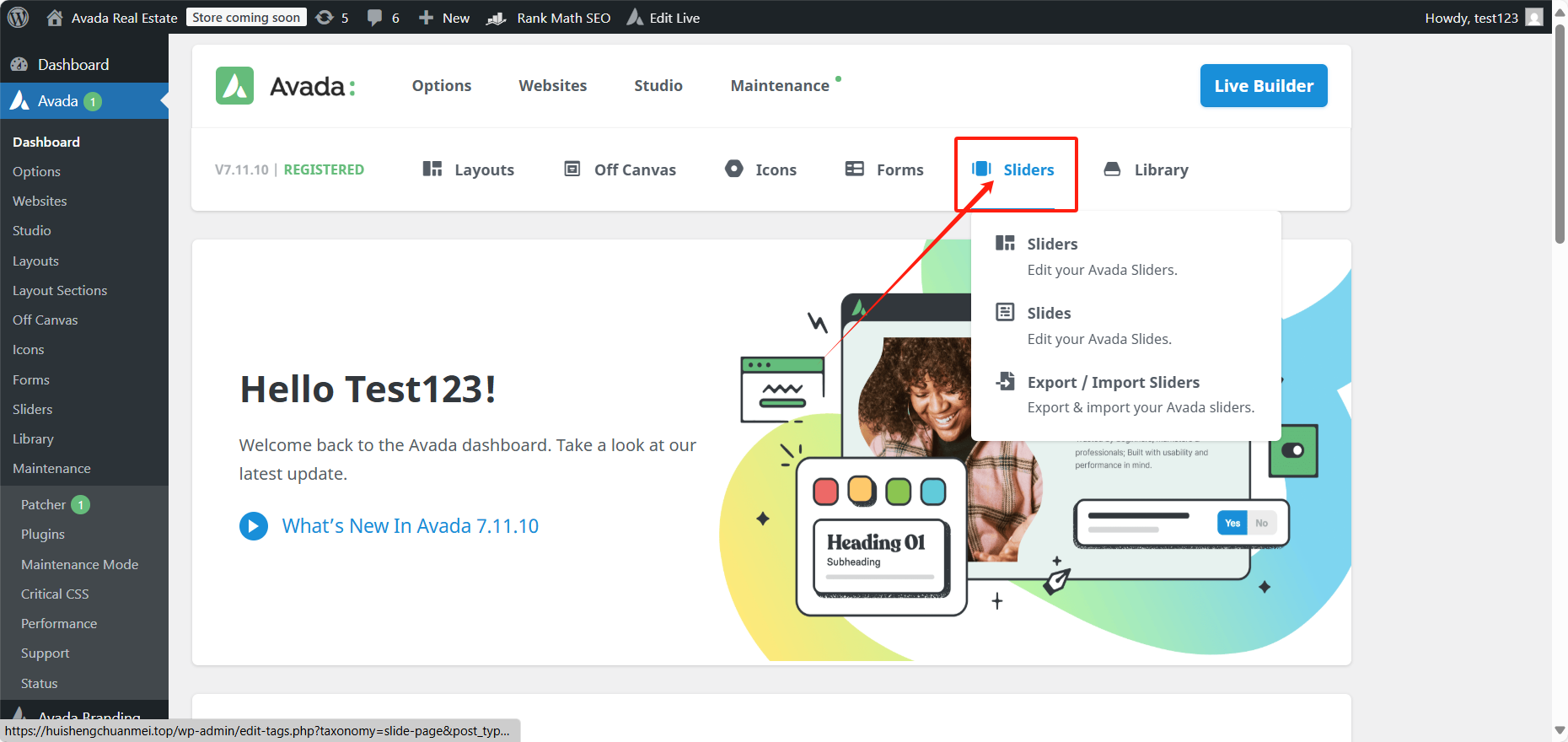Click the Layouts grid icon
Viewport: 1568px width, 742px height.
(432, 169)
